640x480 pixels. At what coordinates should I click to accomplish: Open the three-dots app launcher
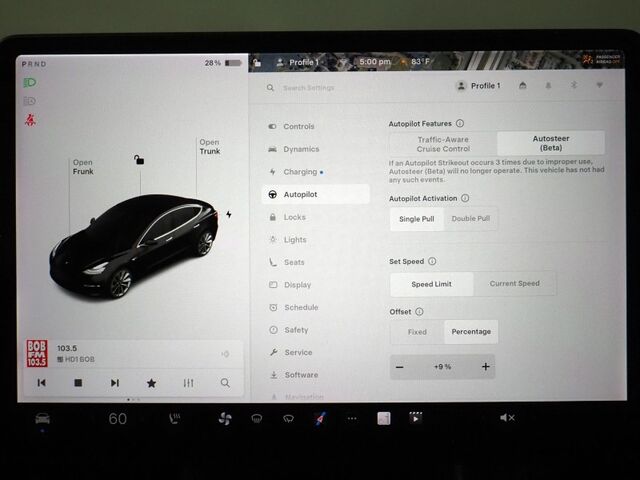[x=351, y=418]
